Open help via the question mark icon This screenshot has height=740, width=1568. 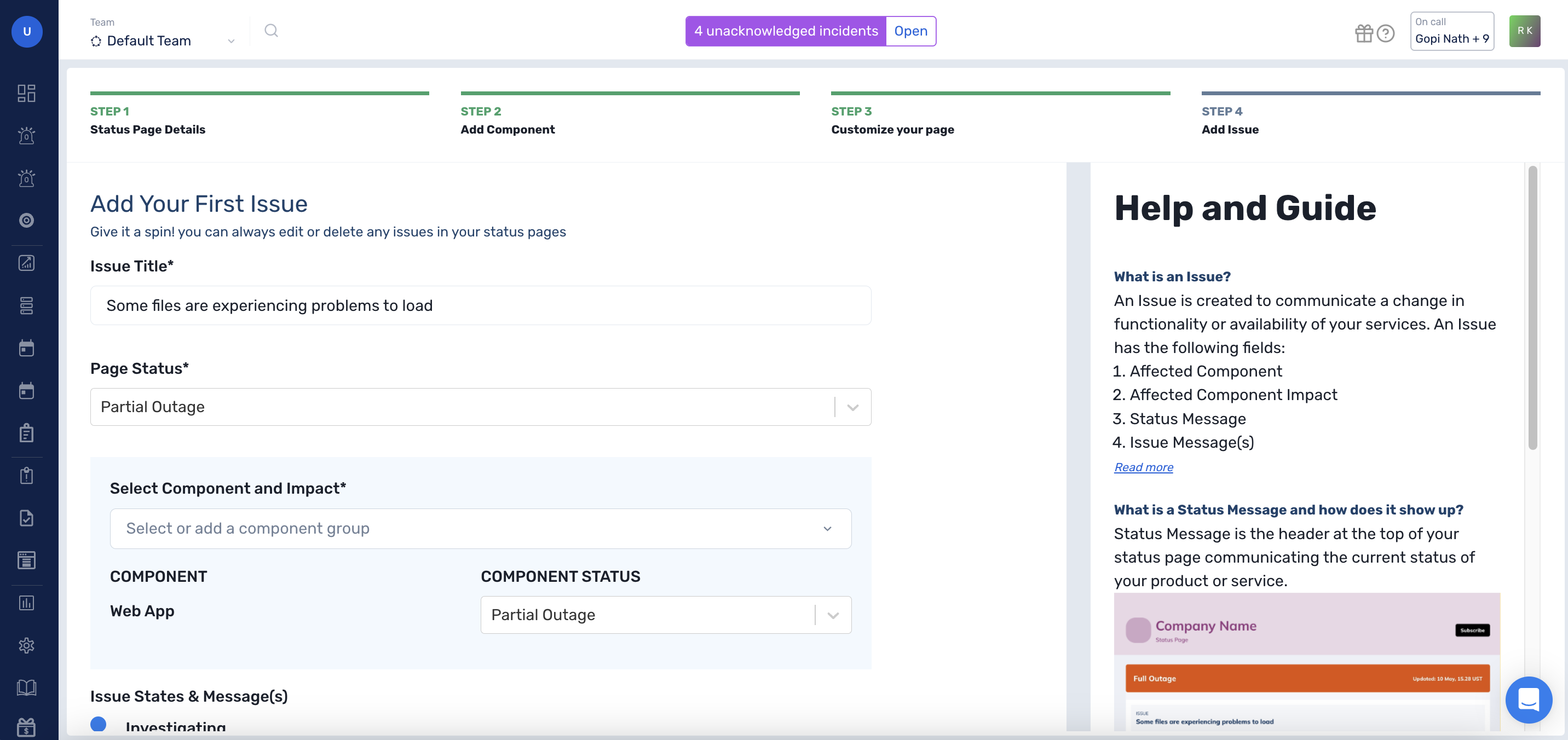tap(1386, 33)
